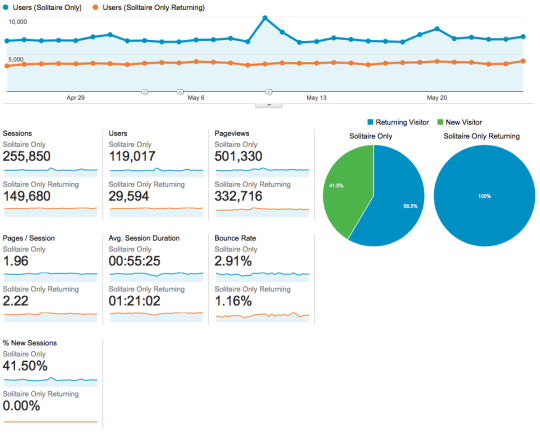Select the peak data point on blue line
Screen dimensions: 540x433
[265, 18]
